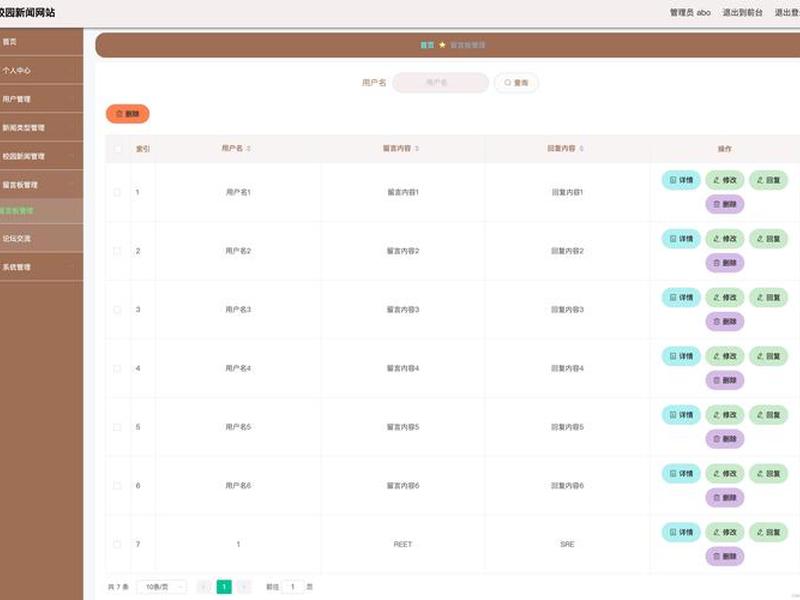Tick checkbox for row 2

117,251
